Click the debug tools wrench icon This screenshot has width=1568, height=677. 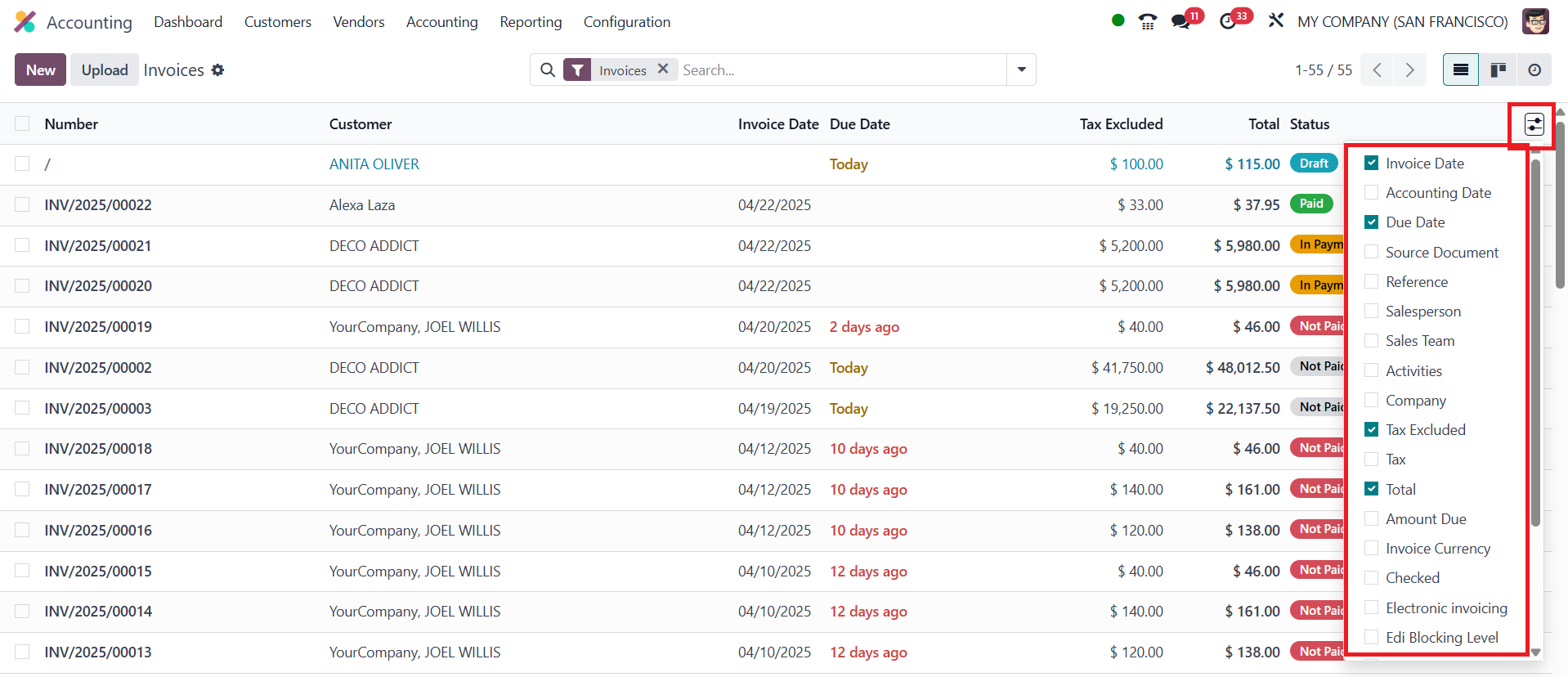(1275, 21)
